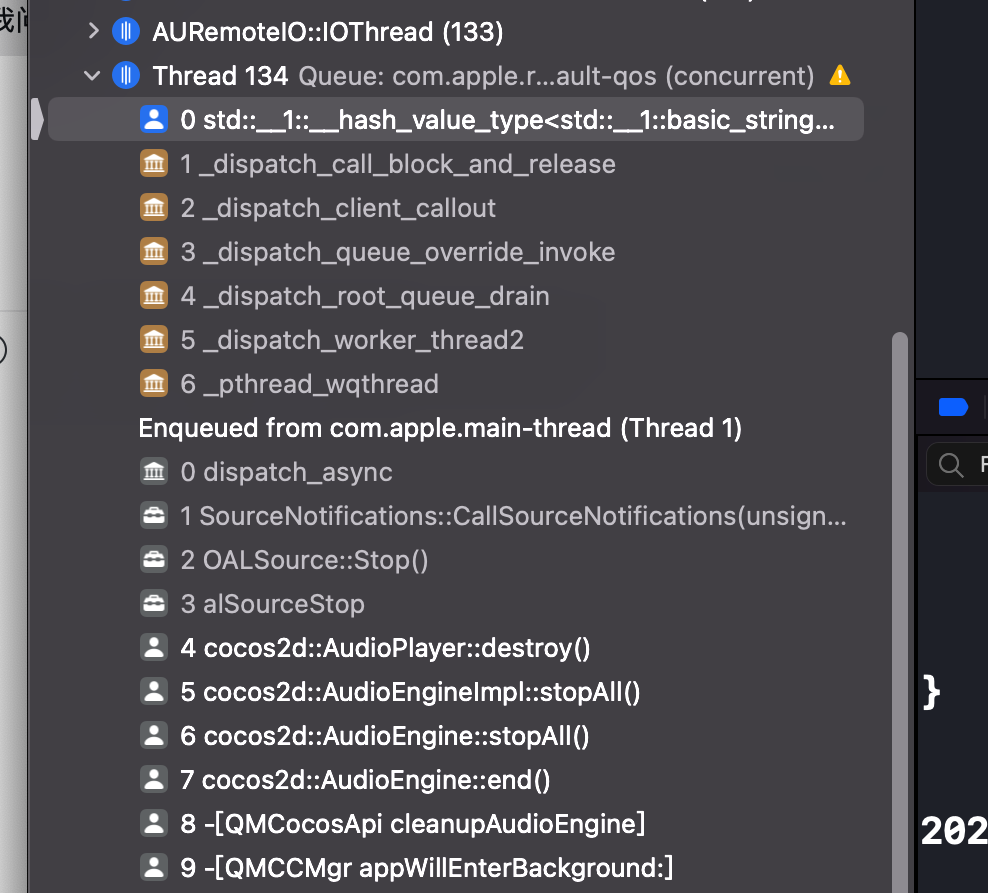988x893 pixels.
Task: Click the Thread 134 blue thread icon
Action: point(125,76)
